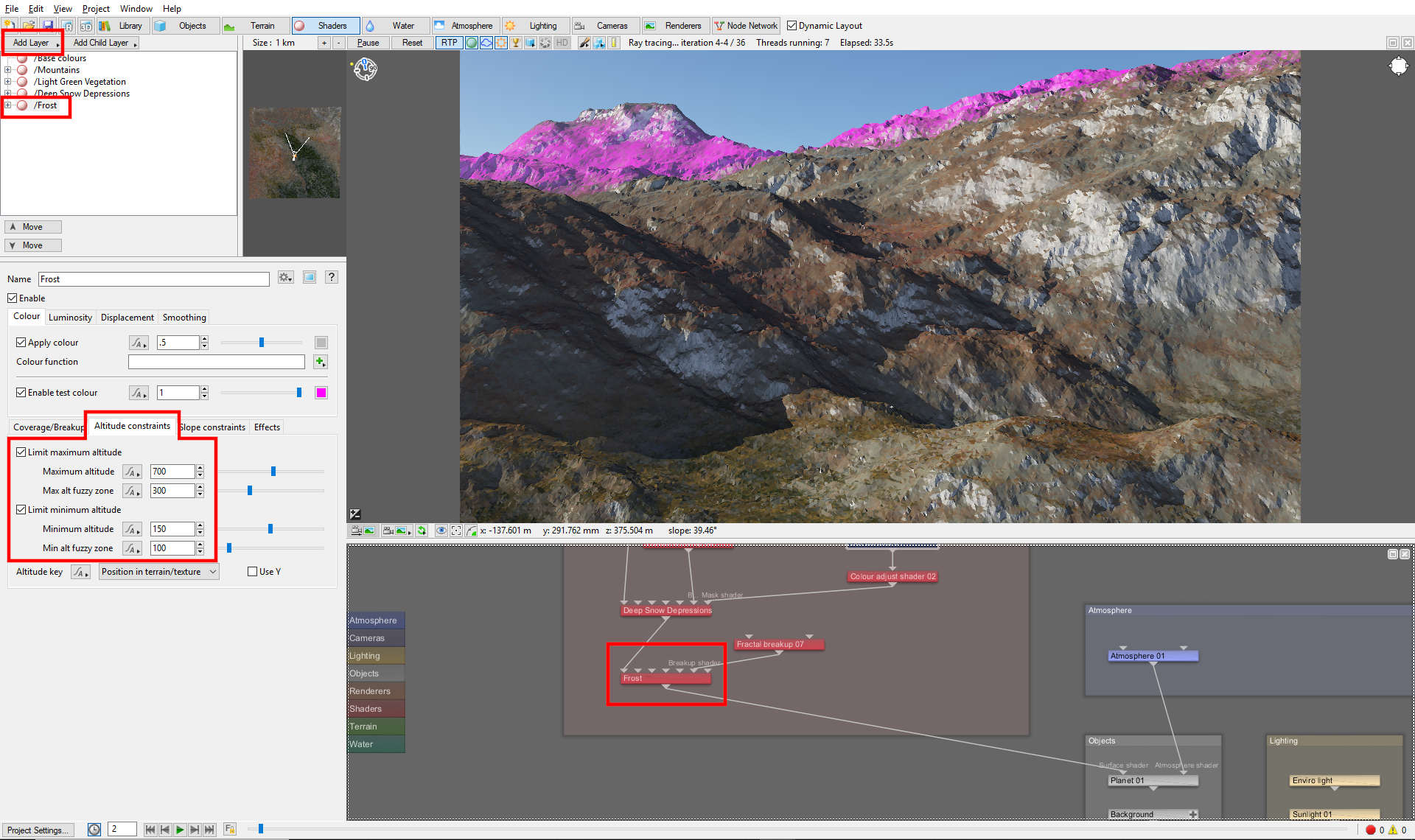Expand the /Frost layer tree node
The image size is (1415, 840).
point(8,105)
